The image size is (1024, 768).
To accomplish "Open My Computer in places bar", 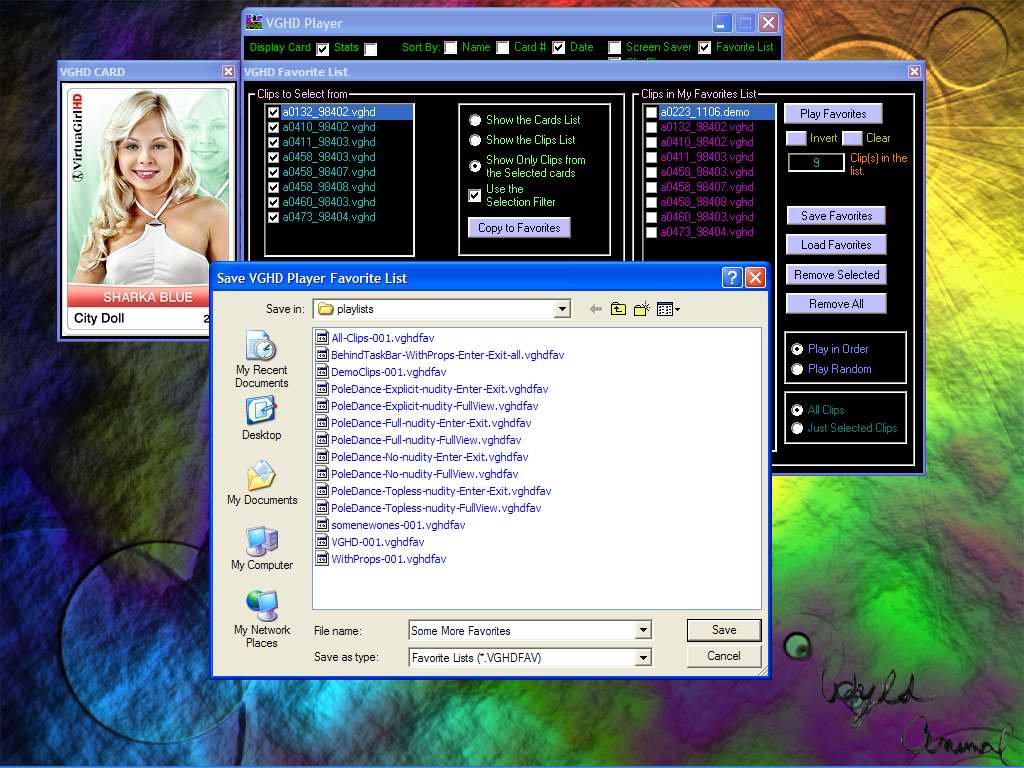I will (x=261, y=548).
